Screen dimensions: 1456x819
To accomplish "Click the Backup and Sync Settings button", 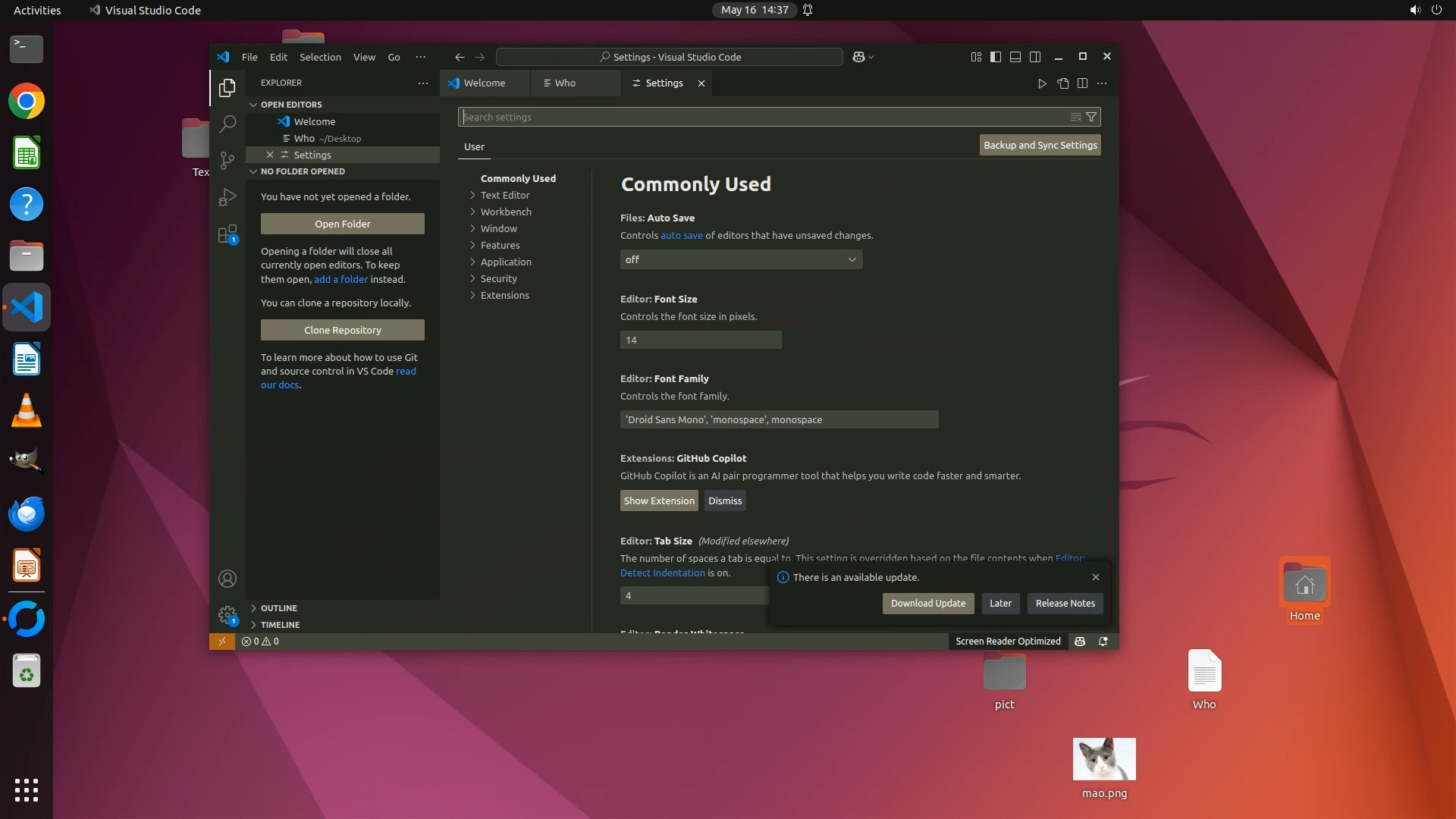I will [x=1040, y=145].
